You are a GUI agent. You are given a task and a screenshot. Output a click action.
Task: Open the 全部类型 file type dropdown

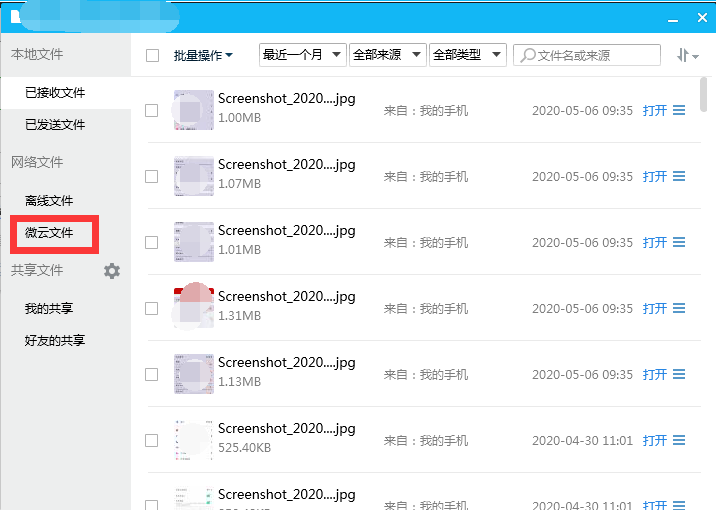tap(468, 55)
